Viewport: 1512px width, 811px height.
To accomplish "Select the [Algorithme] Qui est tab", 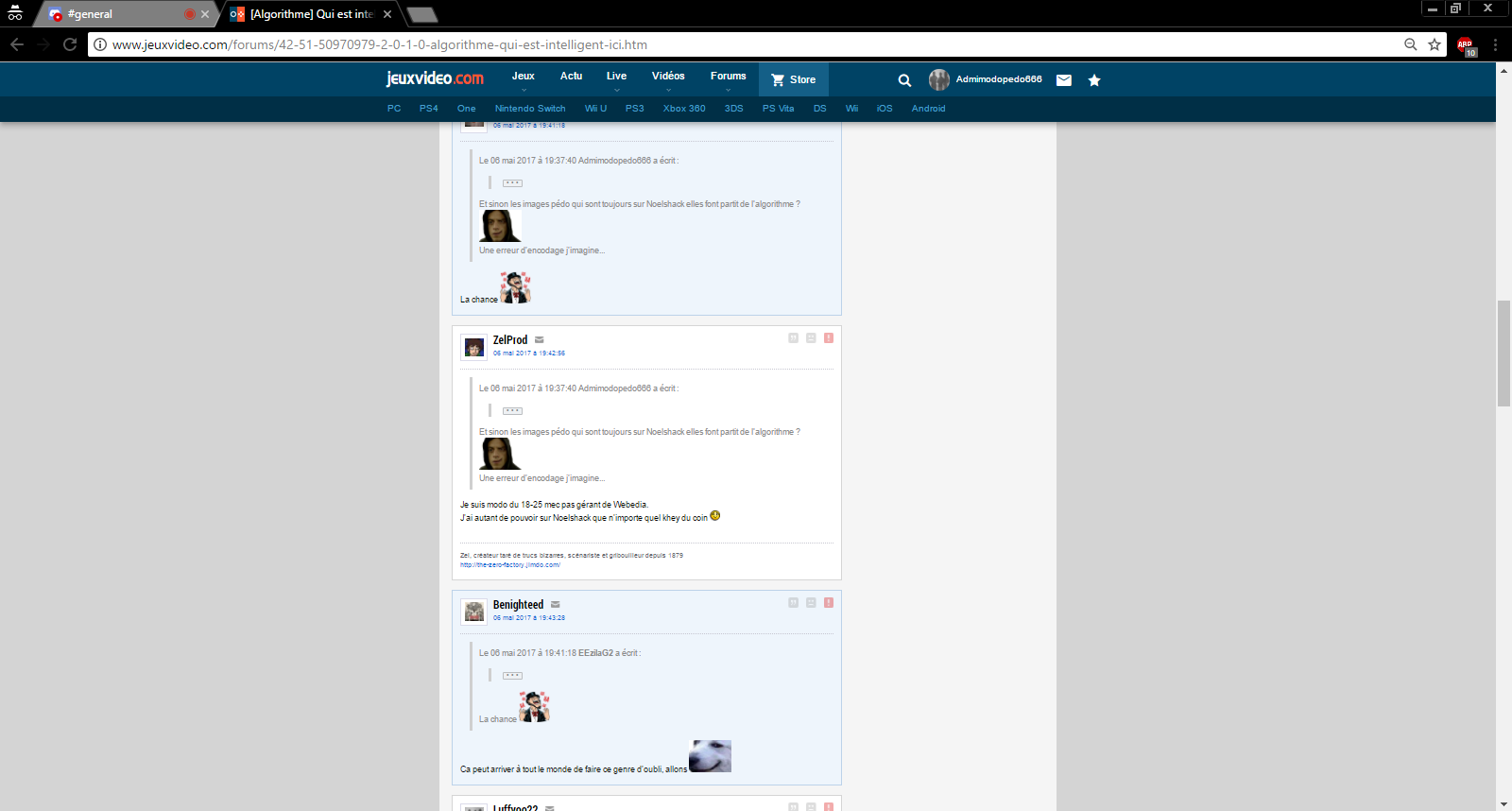I will coord(312,14).
